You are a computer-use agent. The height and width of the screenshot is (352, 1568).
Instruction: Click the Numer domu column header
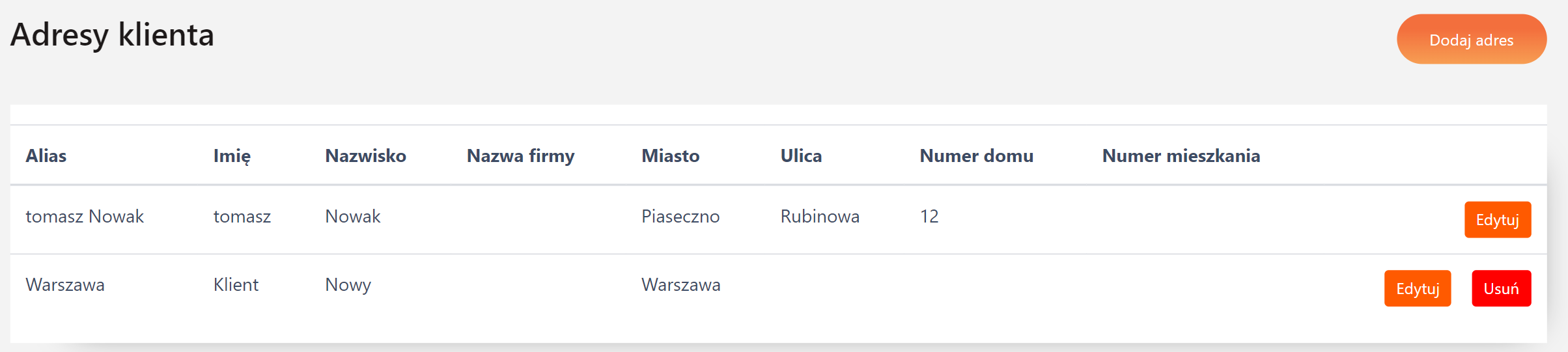[x=976, y=156]
